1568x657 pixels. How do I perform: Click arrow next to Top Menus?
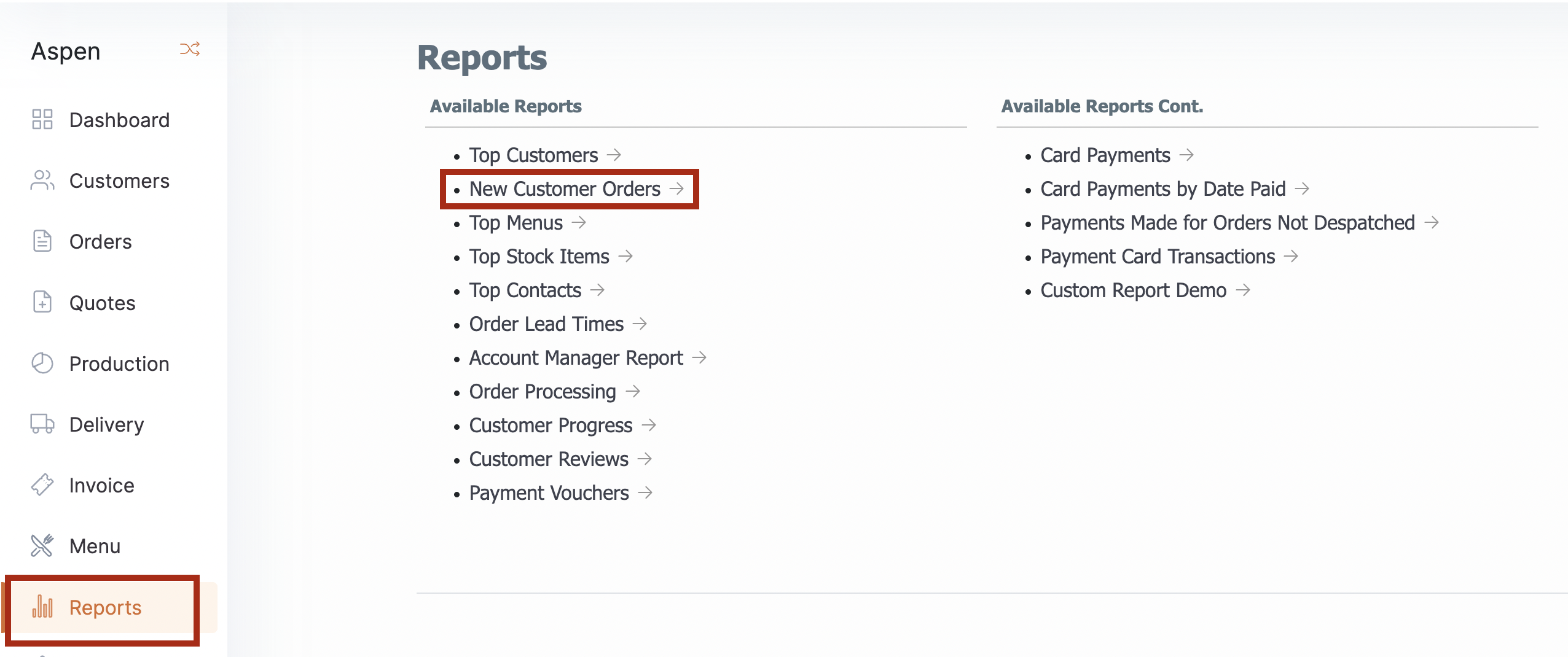click(x=579, y=222)
